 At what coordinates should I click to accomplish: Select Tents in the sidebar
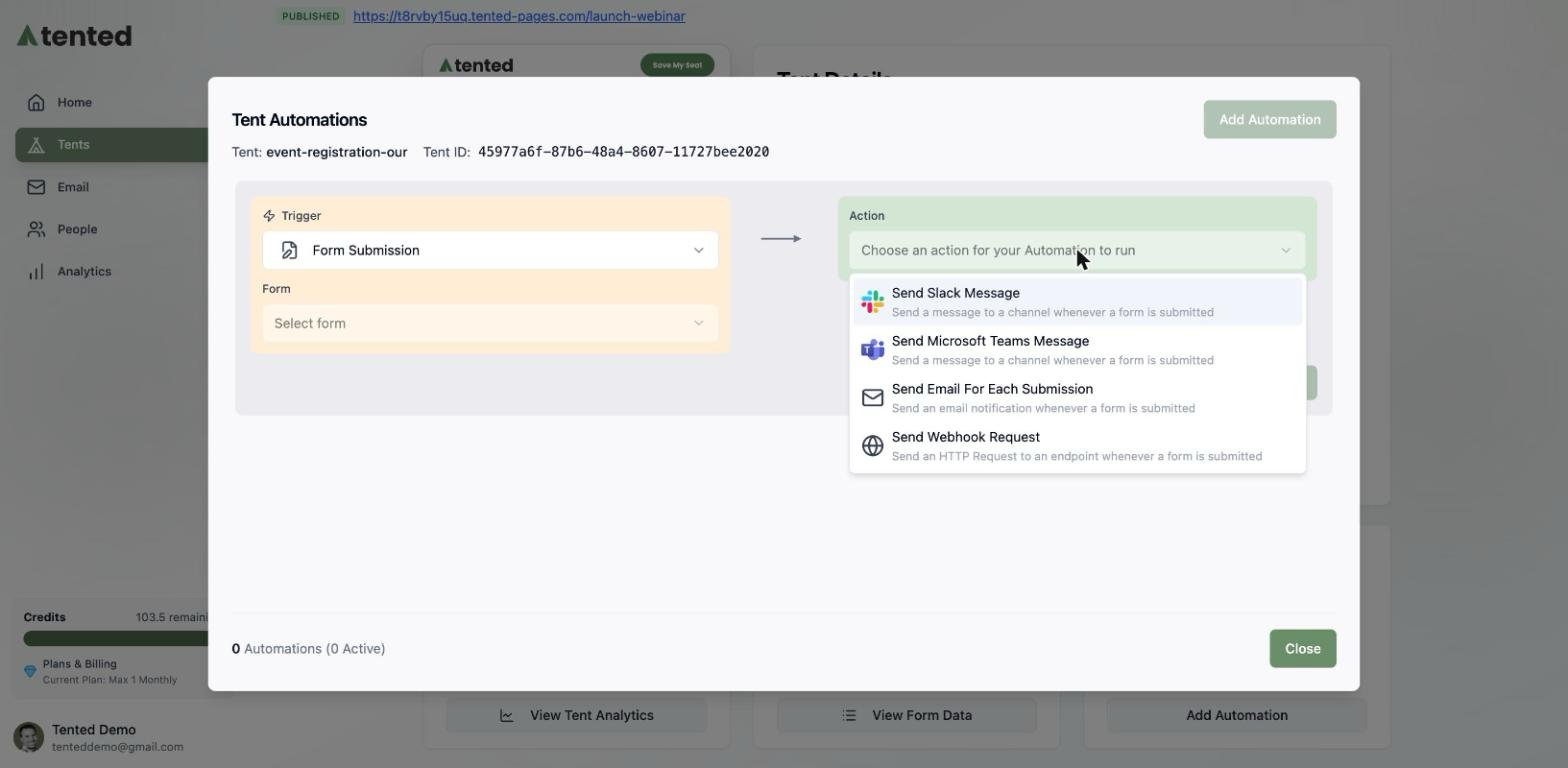click(x=112, y=144)
